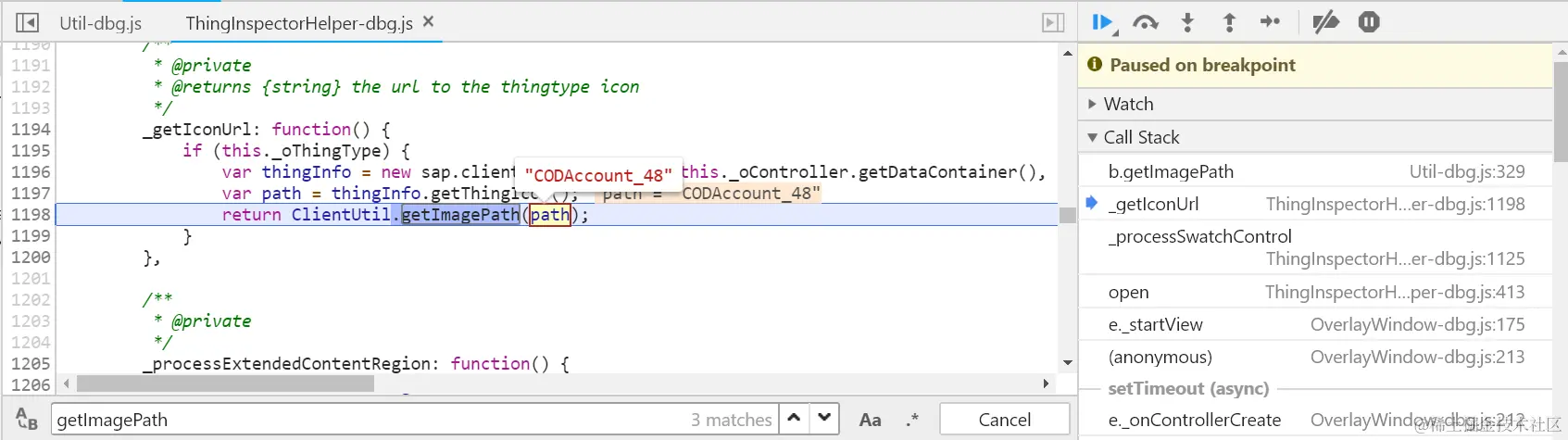Select the open call stack frame
Screen dimensions: 1568x440
[1315, 292]
